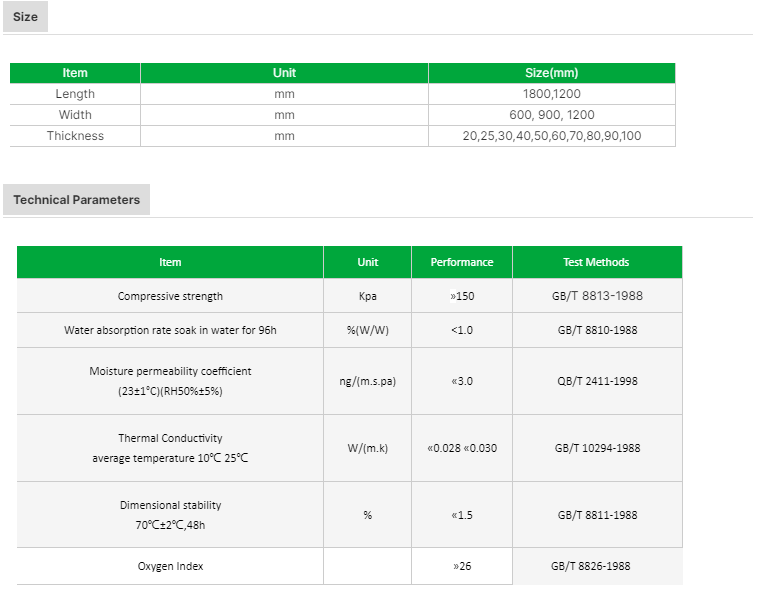Click the Thickness values cell 20,25,30...100

pyautogui.click(x=551, y=136)
